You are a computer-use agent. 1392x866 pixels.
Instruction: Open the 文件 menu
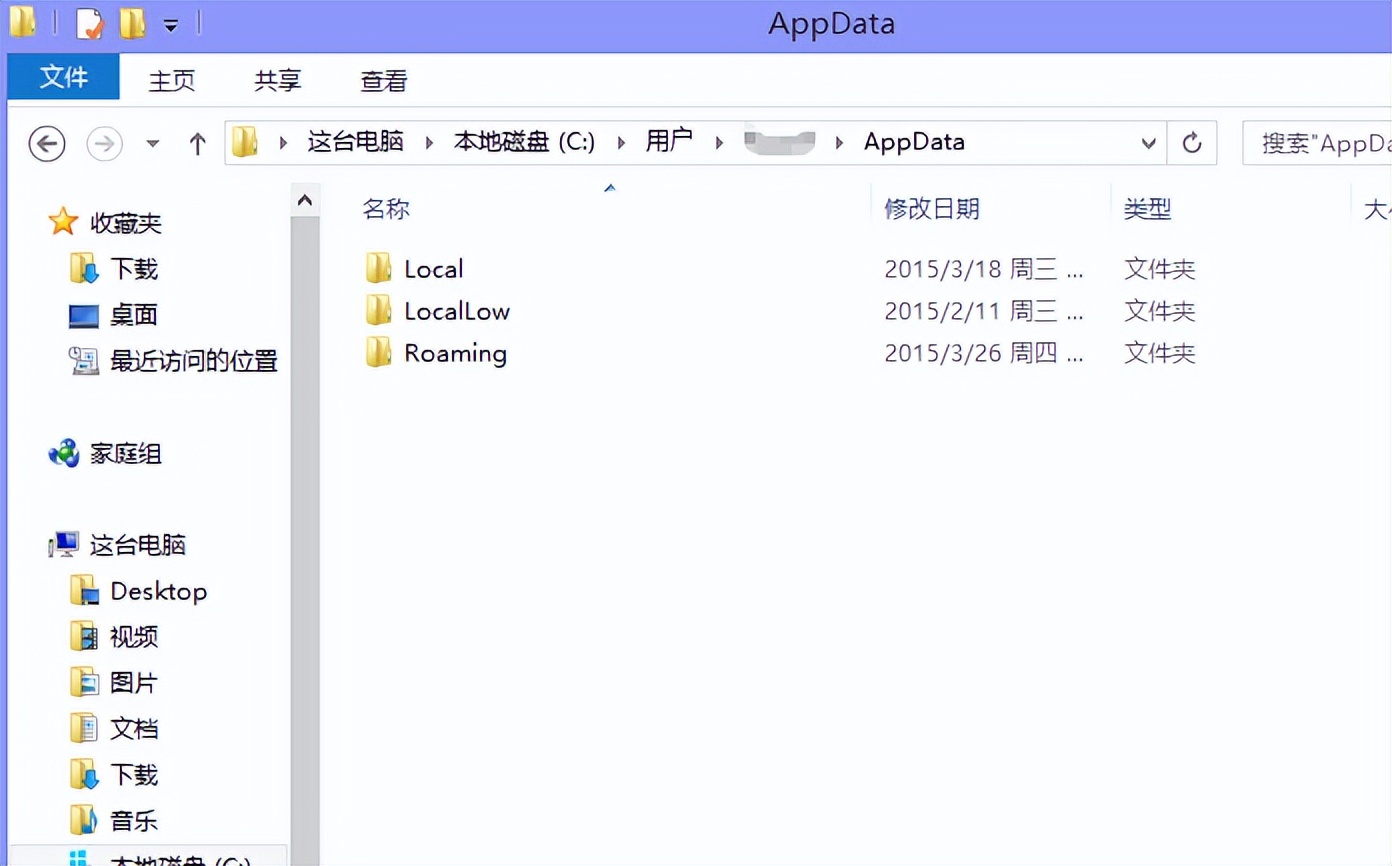tap(63, 77)
